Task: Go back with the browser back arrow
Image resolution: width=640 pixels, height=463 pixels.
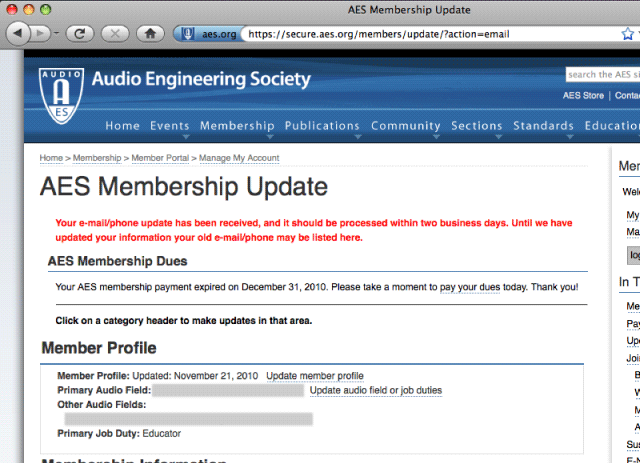Action: tap(18, 33)
